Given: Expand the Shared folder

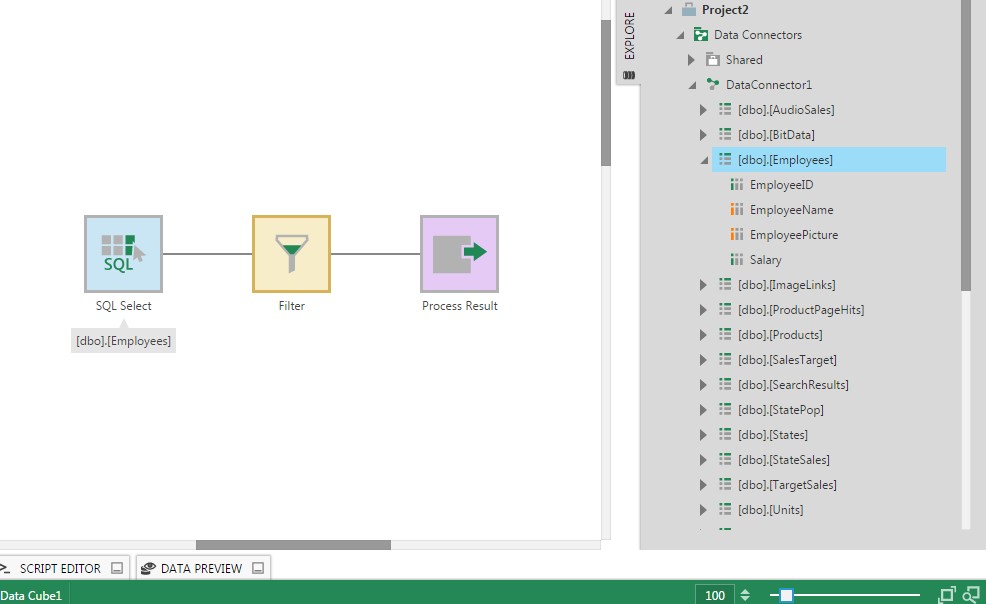Looking at the screenshot, I should click(690, 59).
